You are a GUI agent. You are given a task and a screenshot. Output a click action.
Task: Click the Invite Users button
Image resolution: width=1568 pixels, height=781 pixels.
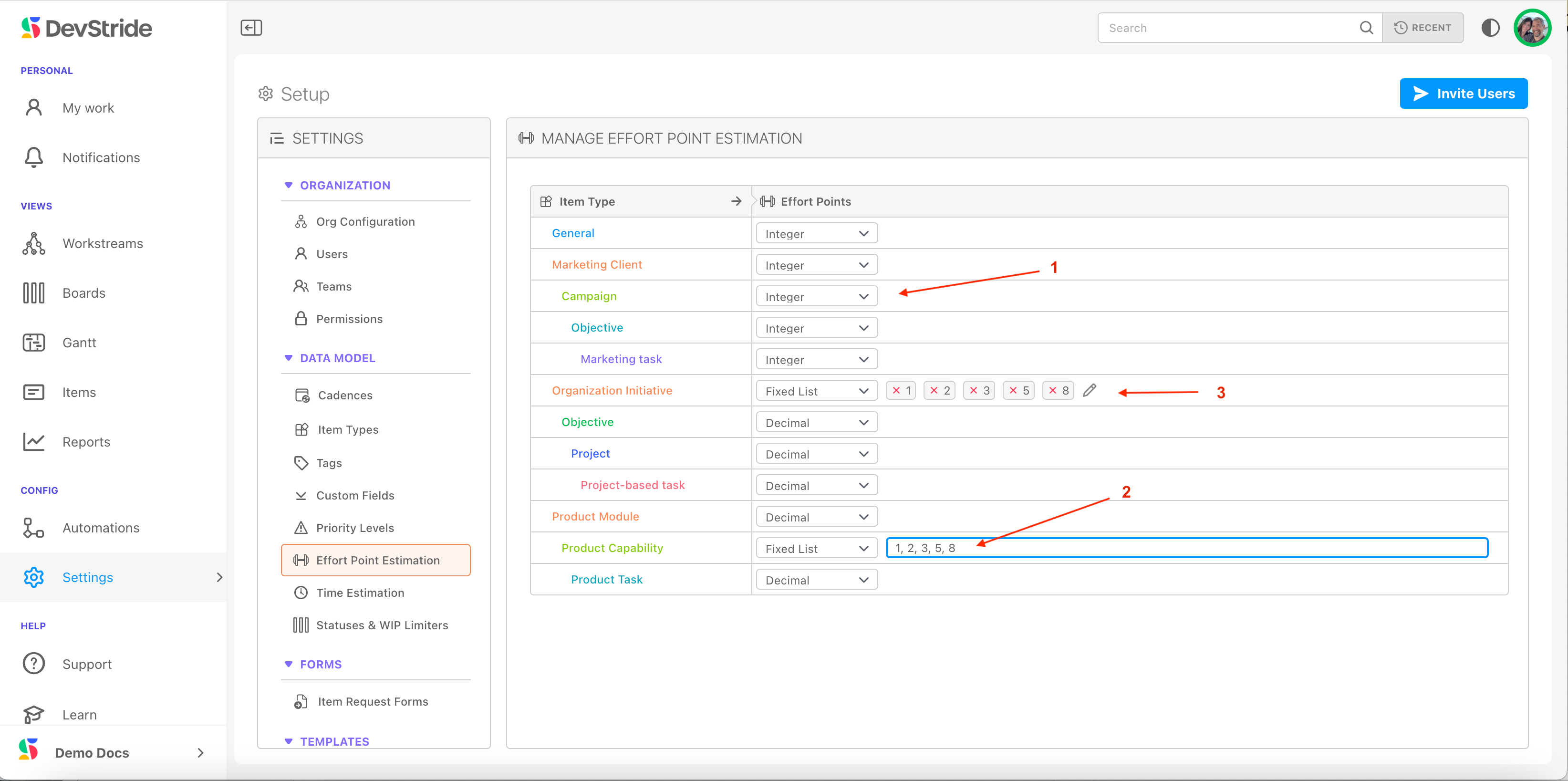[1463, 94]
